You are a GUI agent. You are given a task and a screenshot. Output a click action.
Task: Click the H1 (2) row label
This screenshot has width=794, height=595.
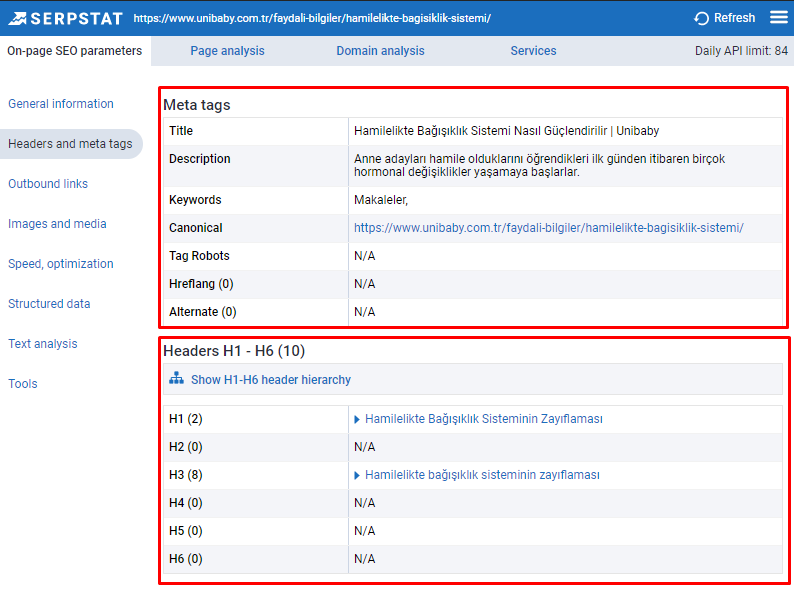(x=186, y=419)
